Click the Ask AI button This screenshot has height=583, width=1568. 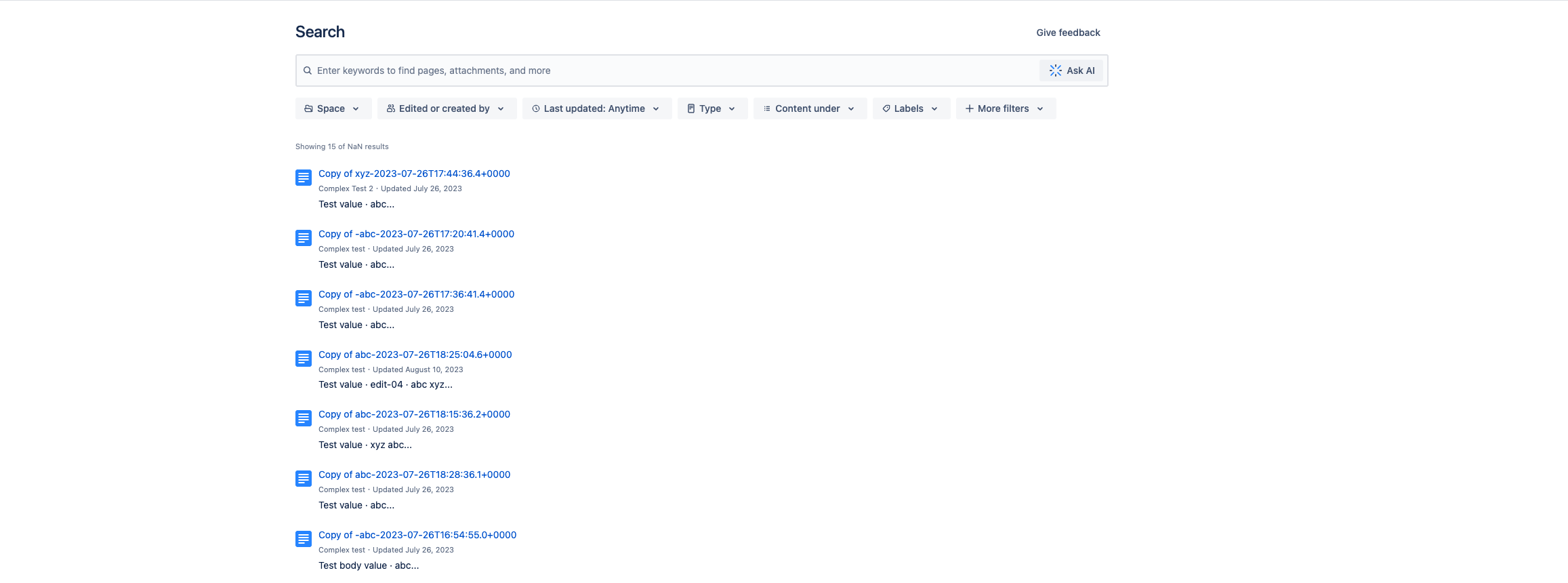(1071, 71)
